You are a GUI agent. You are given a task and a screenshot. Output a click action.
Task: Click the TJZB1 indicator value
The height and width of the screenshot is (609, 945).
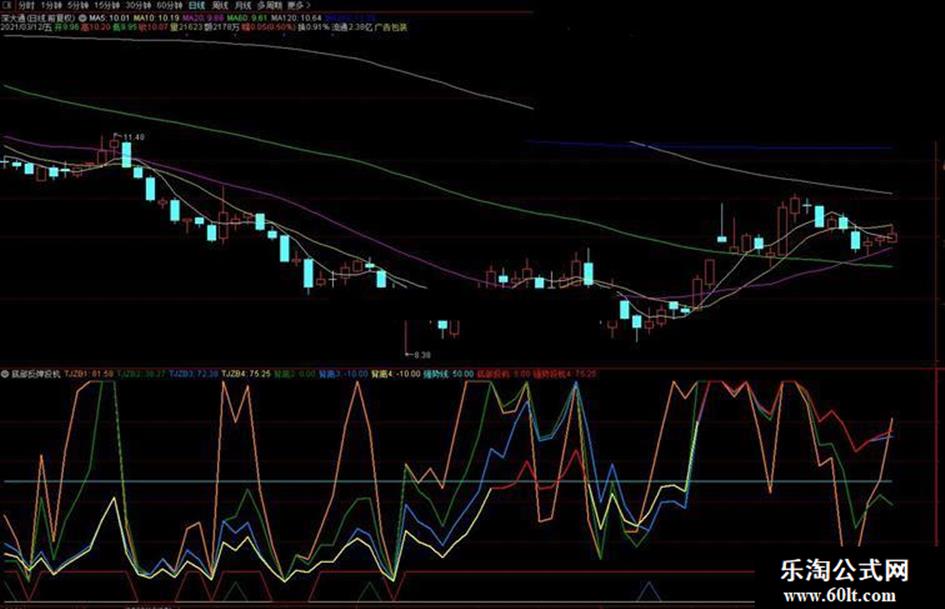(89, 374)
